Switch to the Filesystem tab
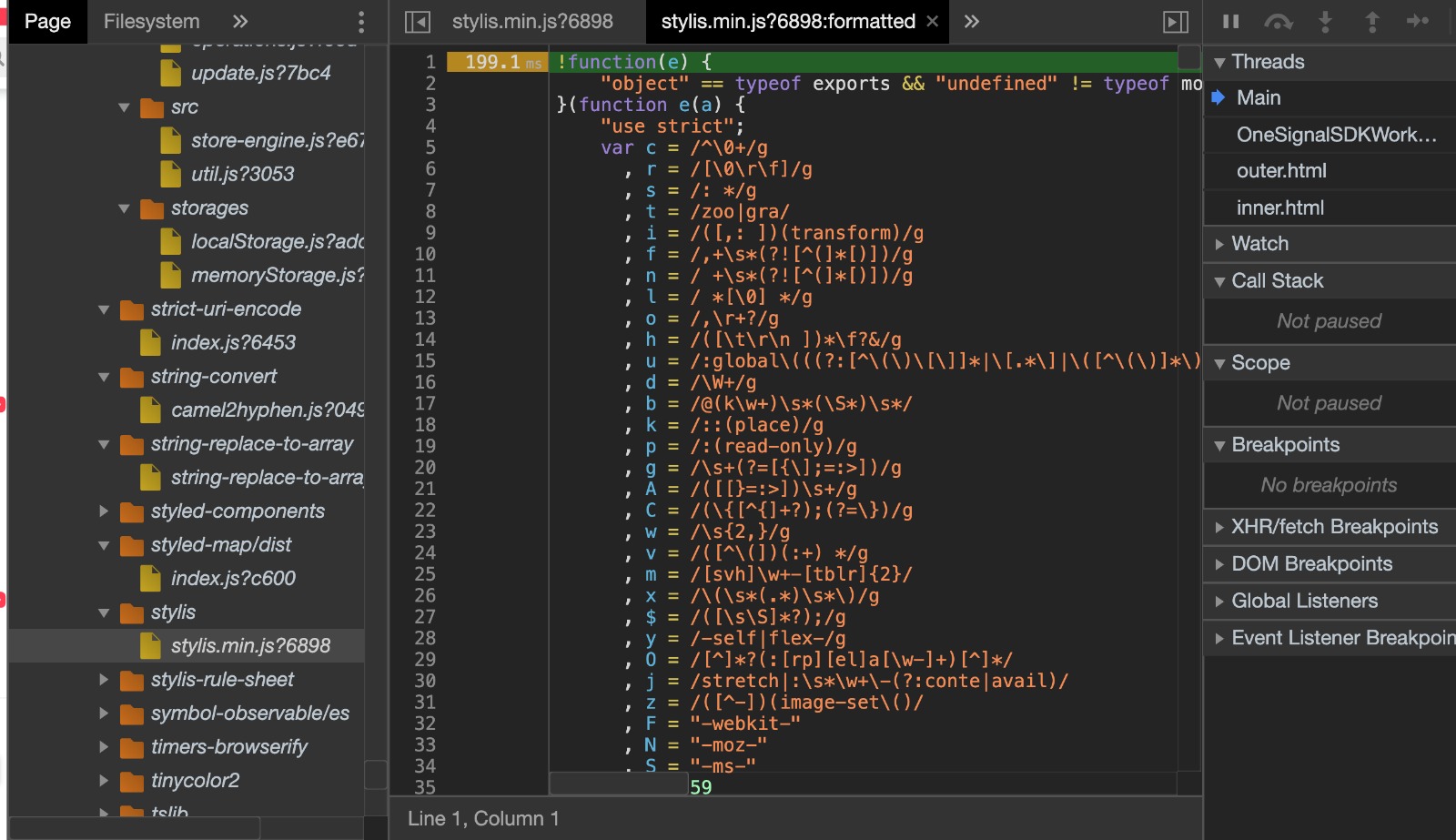The width and height of the screenshot is (1456, 840). pos(151,21)
